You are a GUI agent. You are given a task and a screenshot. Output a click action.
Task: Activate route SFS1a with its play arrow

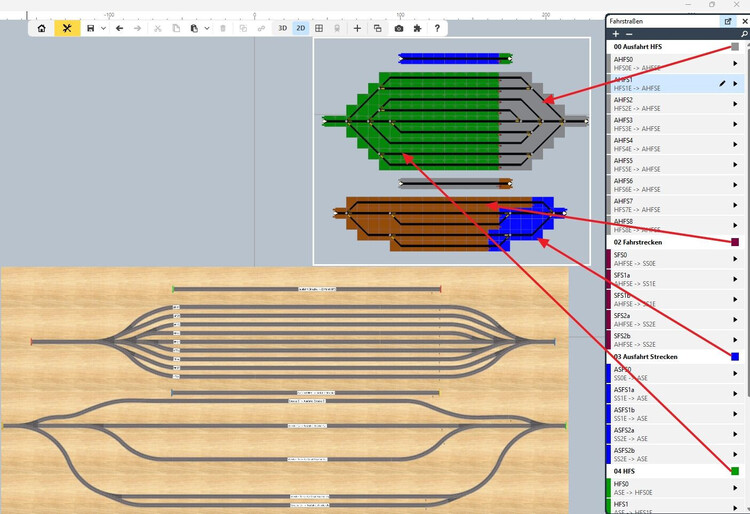[x=735, y=279]
